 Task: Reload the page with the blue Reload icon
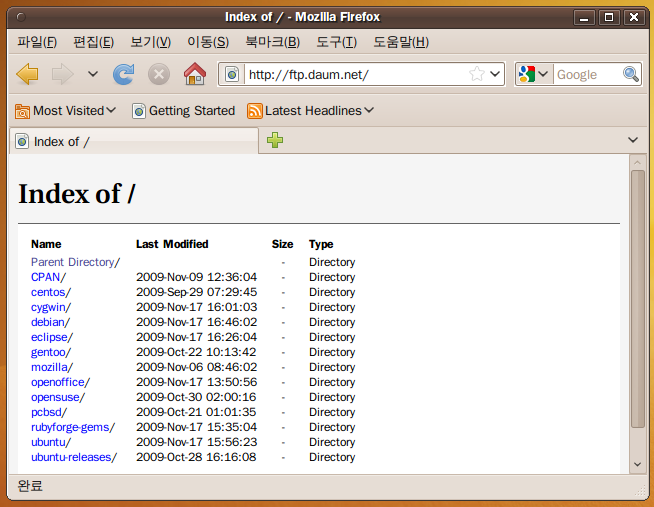click(124, 75)
